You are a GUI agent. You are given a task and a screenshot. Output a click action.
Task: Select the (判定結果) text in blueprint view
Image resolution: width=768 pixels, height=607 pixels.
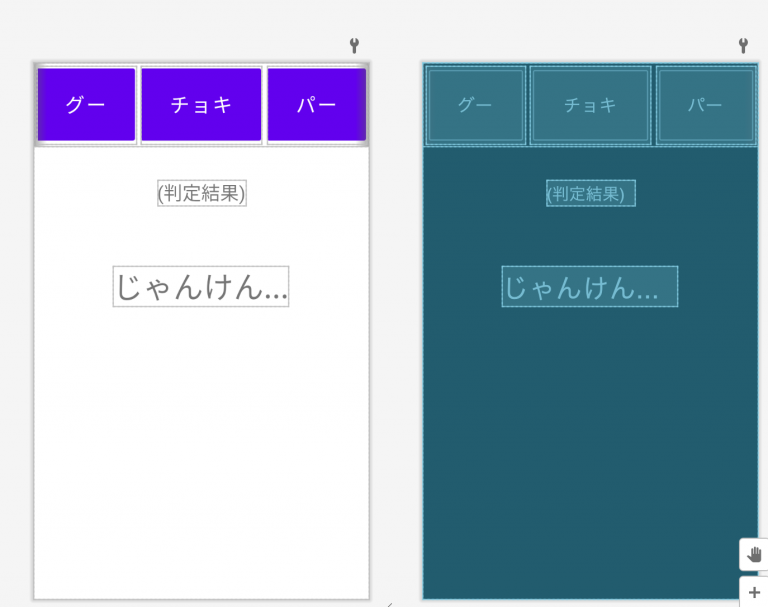(x=591, y=193)
